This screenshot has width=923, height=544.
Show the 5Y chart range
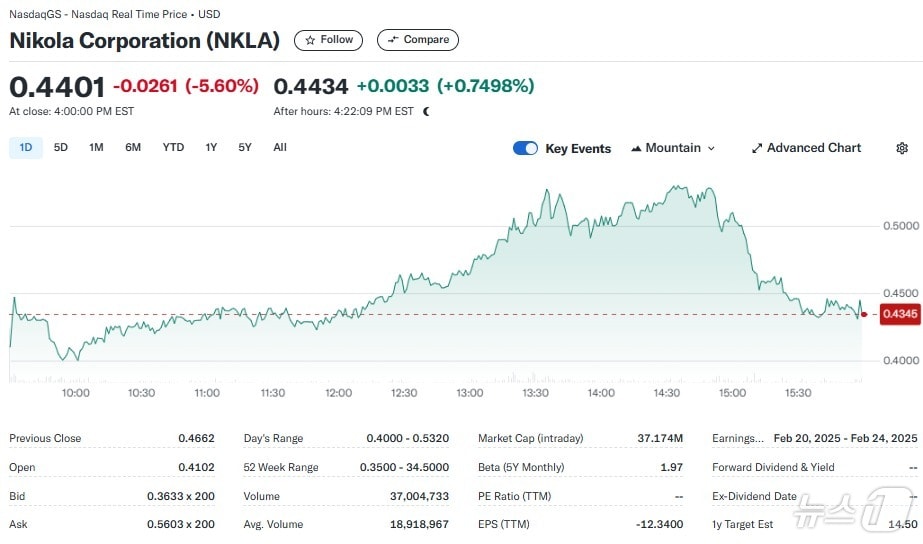point(245,148)
